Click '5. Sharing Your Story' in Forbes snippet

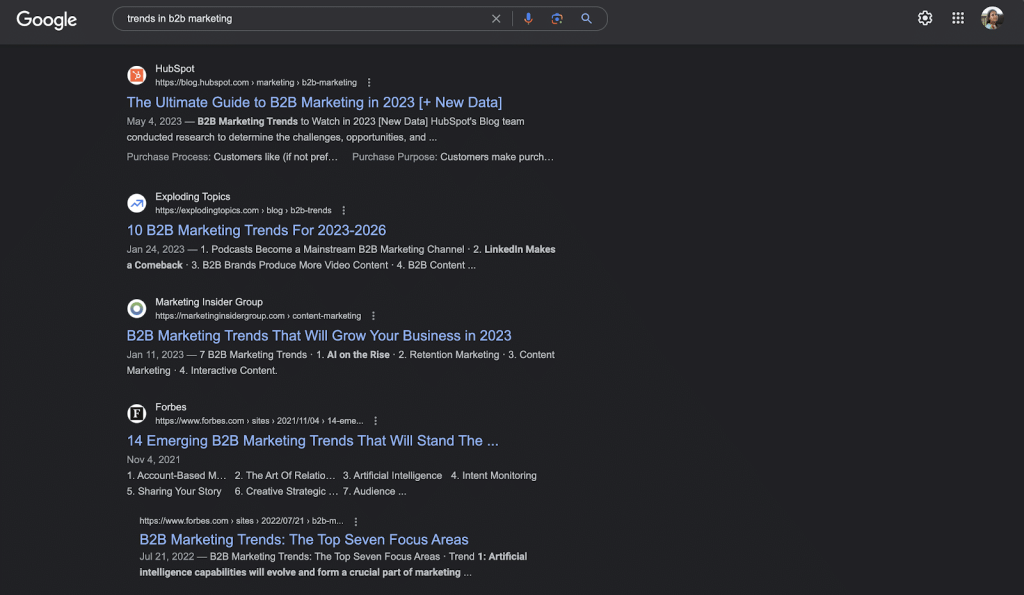[x=174, y=491]
